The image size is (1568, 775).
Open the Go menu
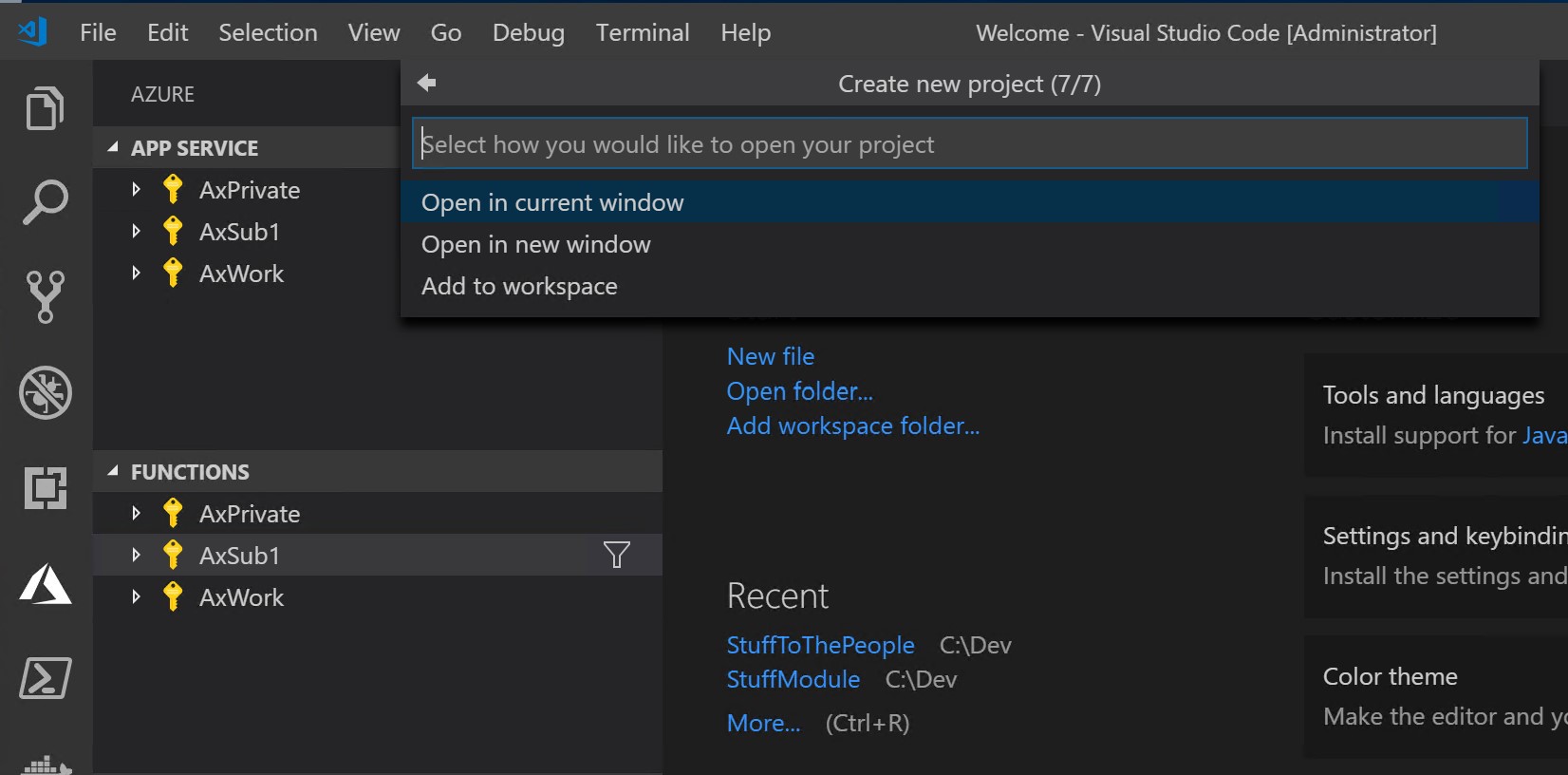(446, 32)
